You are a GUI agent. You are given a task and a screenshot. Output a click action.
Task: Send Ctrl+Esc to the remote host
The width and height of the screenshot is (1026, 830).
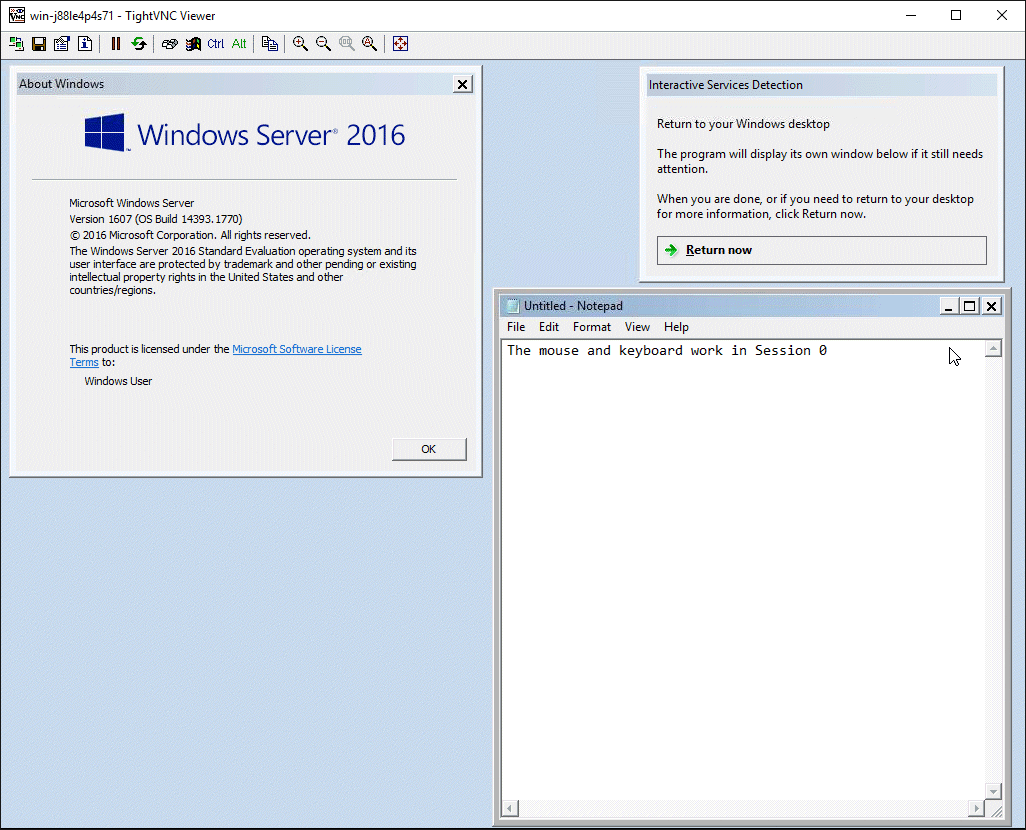(x=193, y=44)
